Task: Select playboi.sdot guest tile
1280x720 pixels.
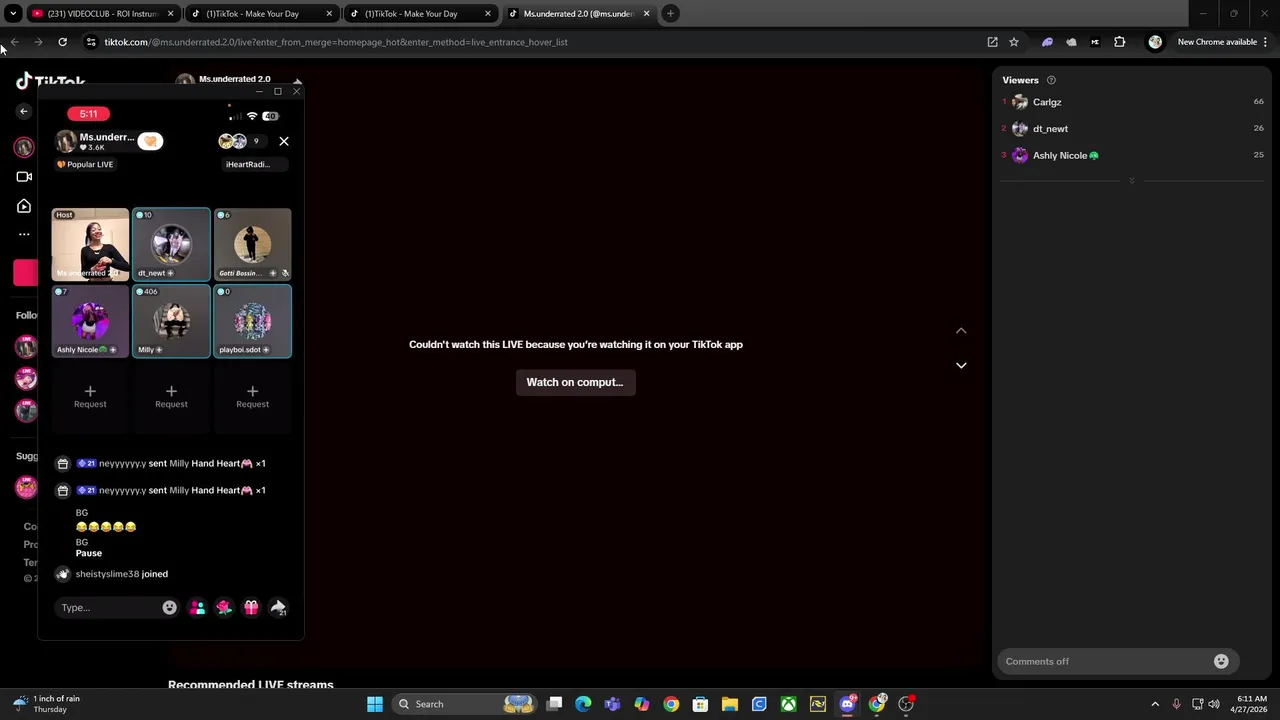Action: 252,321
